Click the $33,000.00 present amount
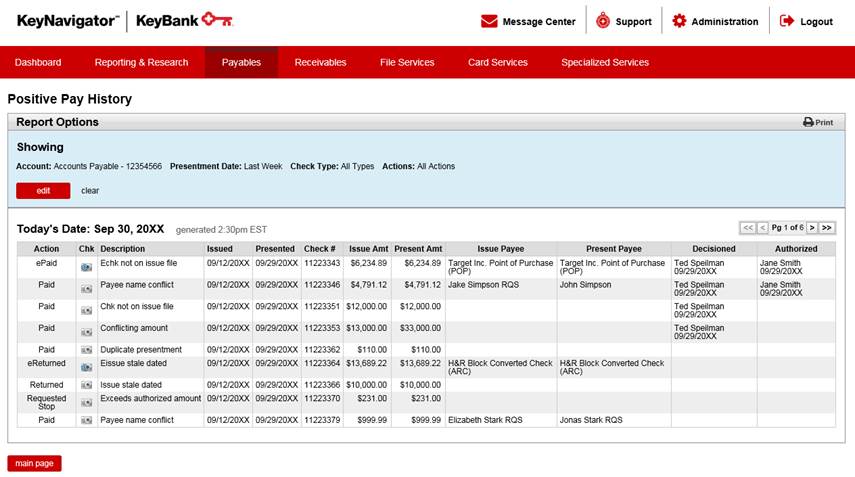This screenshot has height=477, width=855. (420, 328)
